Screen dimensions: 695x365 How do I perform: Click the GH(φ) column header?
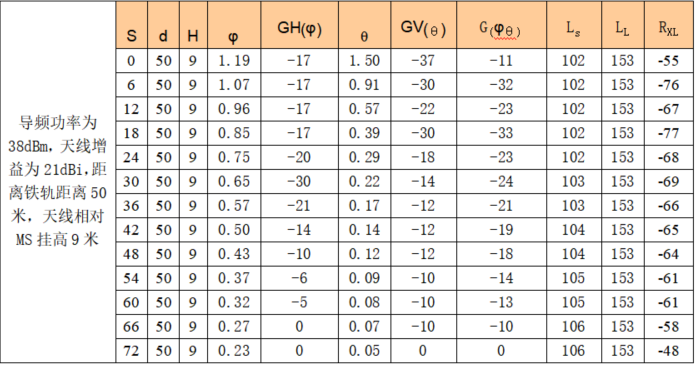300,25
